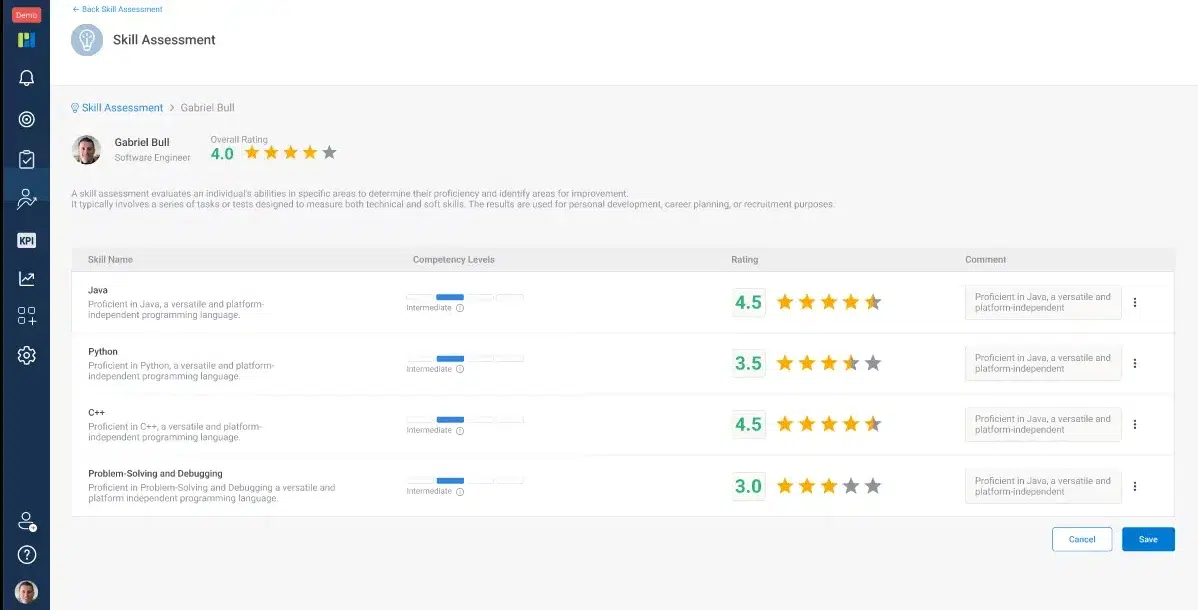Click the goals target icon in sidebar

click(x=27, y=119)
